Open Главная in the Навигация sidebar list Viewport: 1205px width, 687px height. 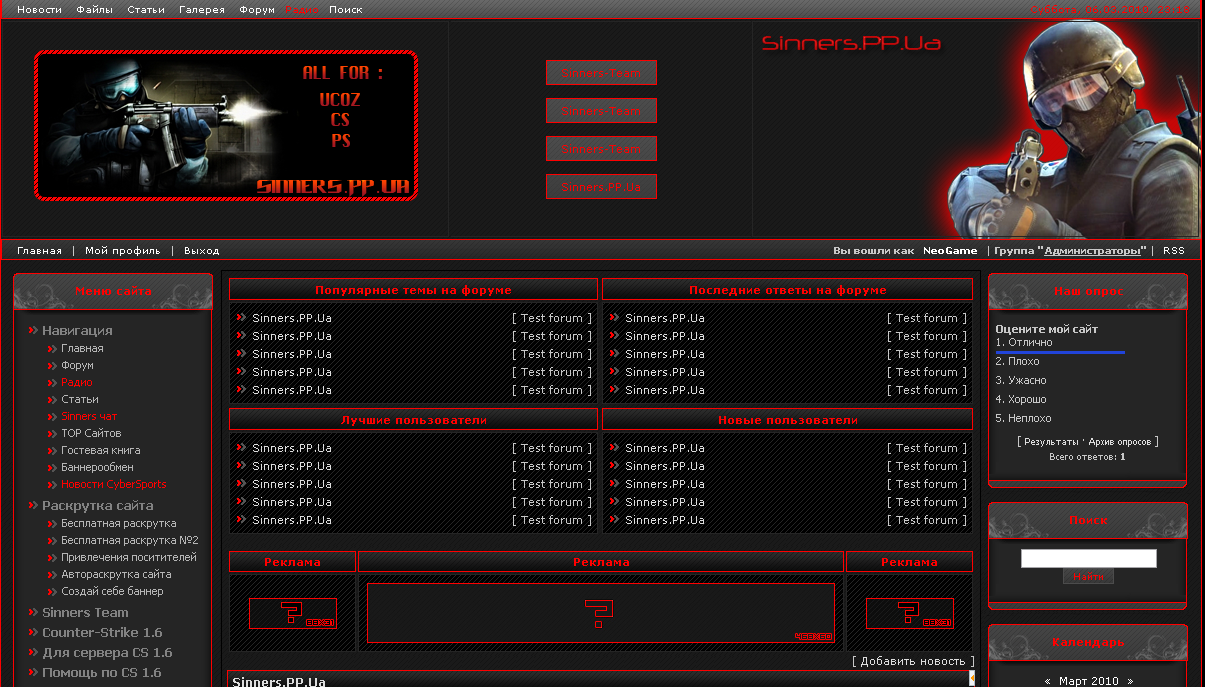click(x=82, y=348)
